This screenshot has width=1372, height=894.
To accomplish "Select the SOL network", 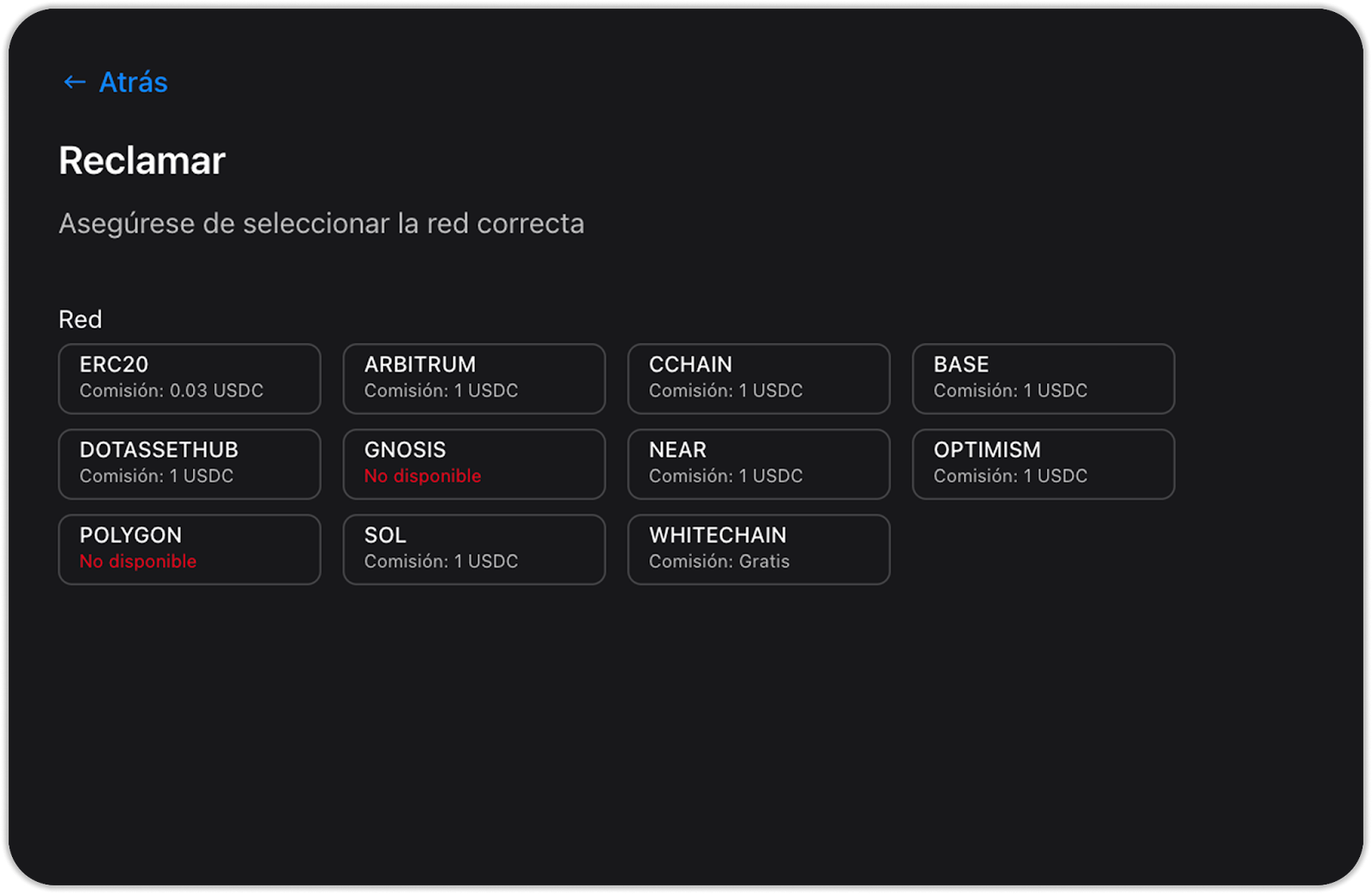I will 473,549.
